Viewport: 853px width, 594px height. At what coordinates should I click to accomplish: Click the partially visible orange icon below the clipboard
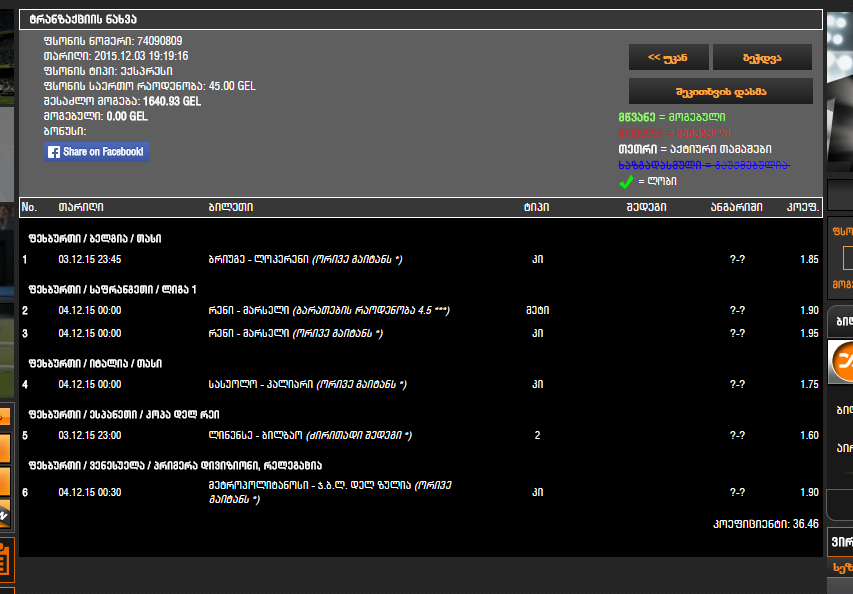click(8, 588)
